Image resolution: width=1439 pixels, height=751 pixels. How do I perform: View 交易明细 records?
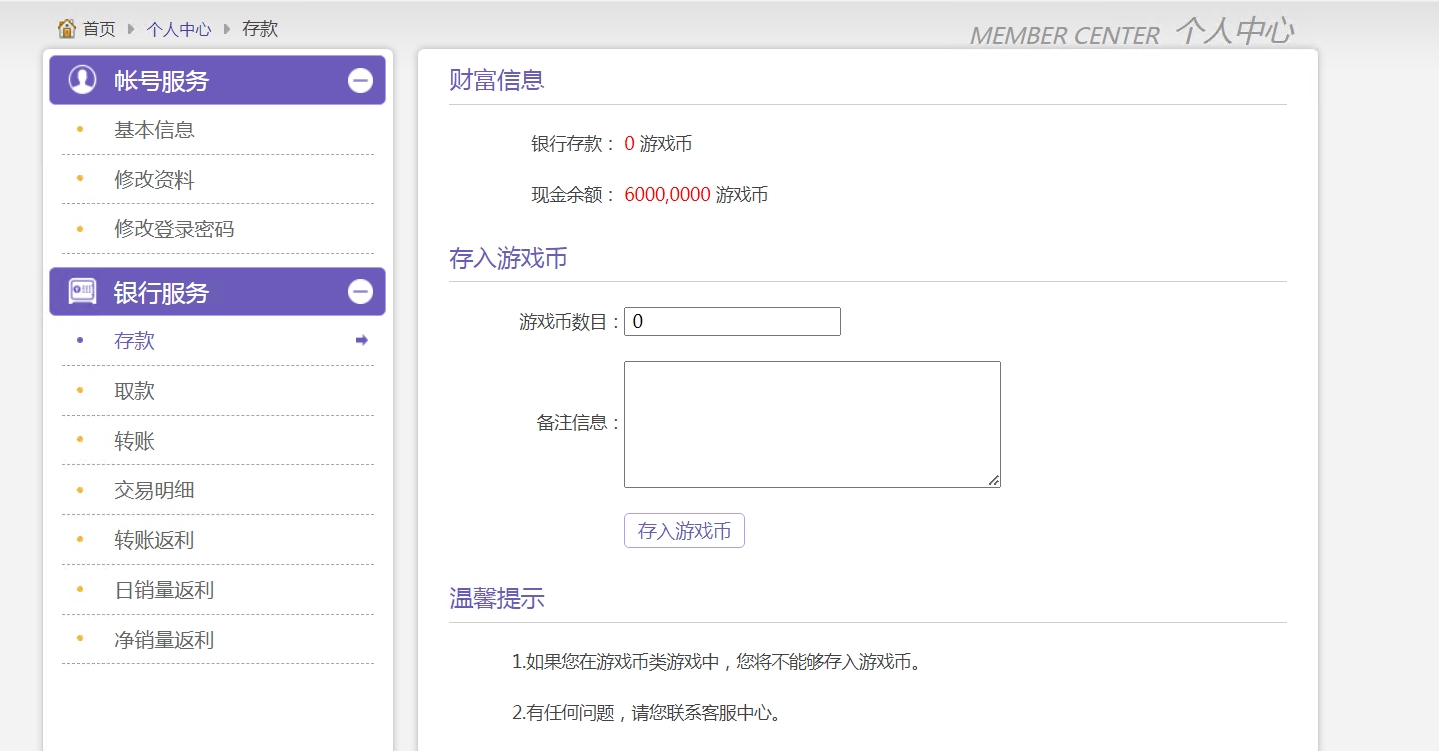pyautogui.click(x=154, y=490)
